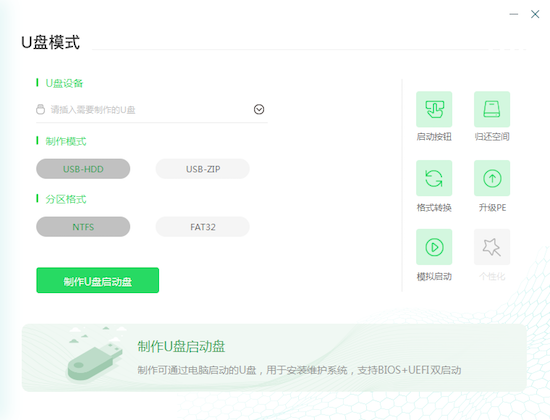Screen dimensions: 550x420
Task: Click the 个性化 personalization star icon
Action: pos(492,247)
